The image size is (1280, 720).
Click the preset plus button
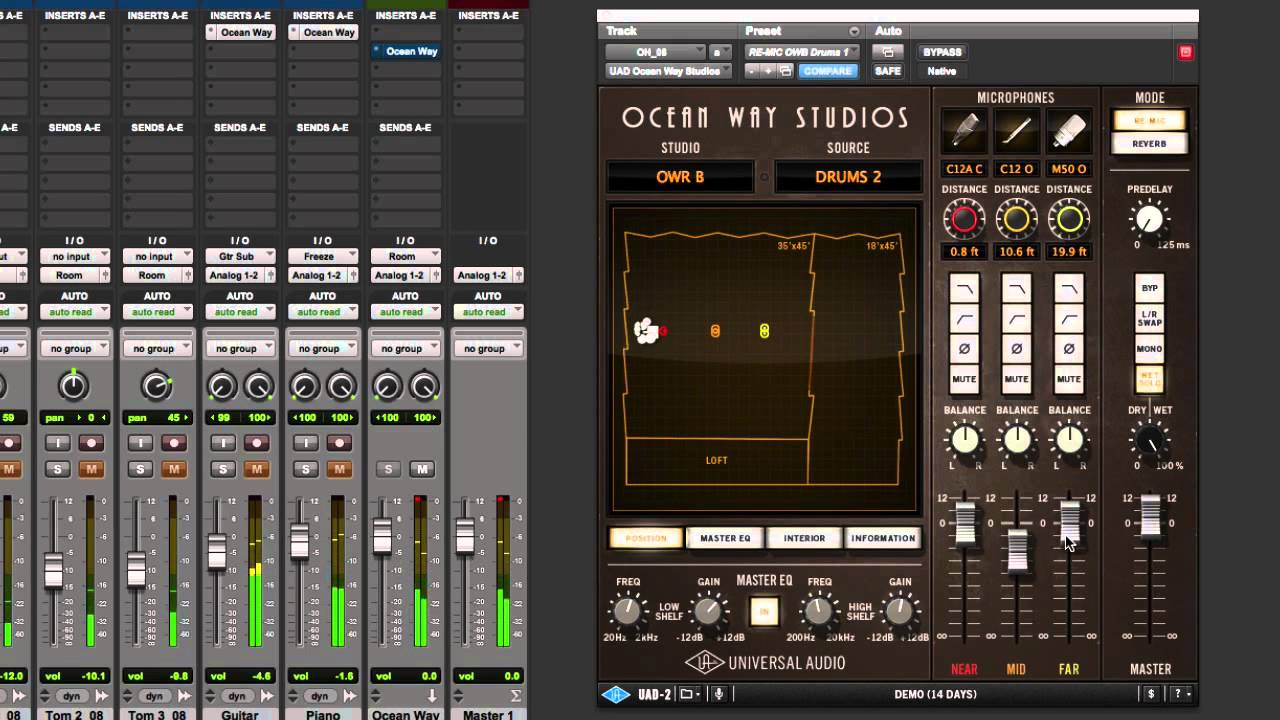(x=768, y=71)
